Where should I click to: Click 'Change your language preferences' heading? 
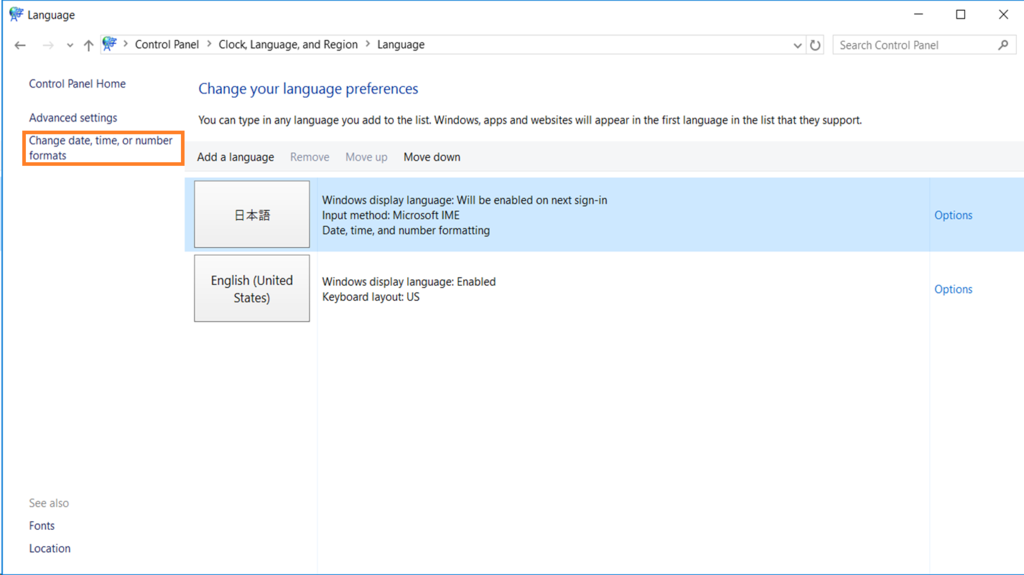click(308, 88)
